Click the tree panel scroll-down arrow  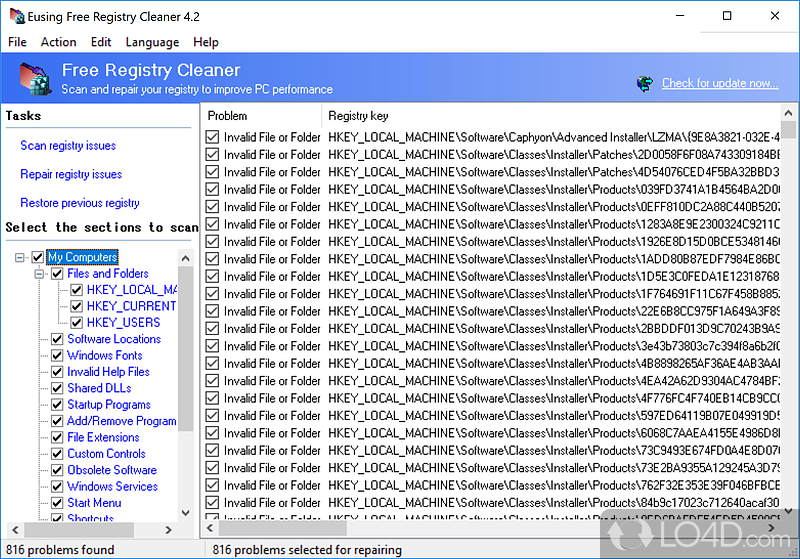185,512
